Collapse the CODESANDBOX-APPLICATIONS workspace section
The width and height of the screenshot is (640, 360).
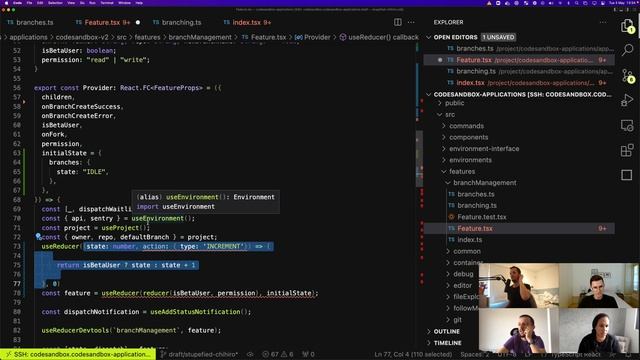click(x=429, y=94)
